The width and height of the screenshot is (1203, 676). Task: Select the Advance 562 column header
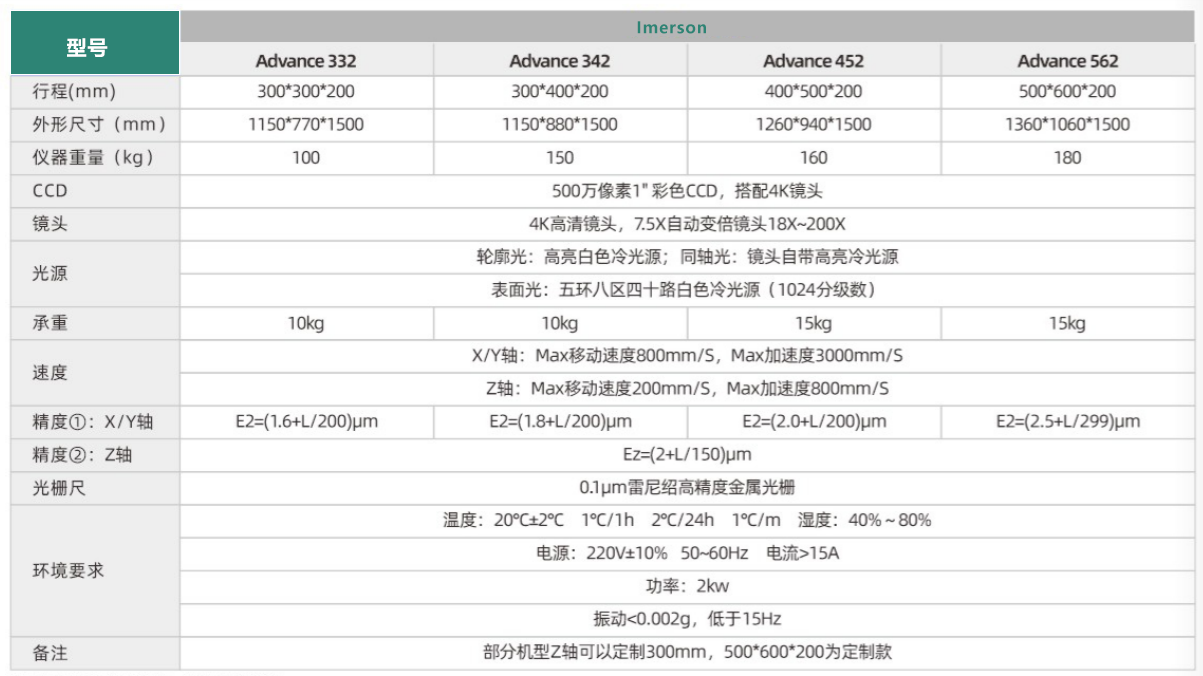1068,61
